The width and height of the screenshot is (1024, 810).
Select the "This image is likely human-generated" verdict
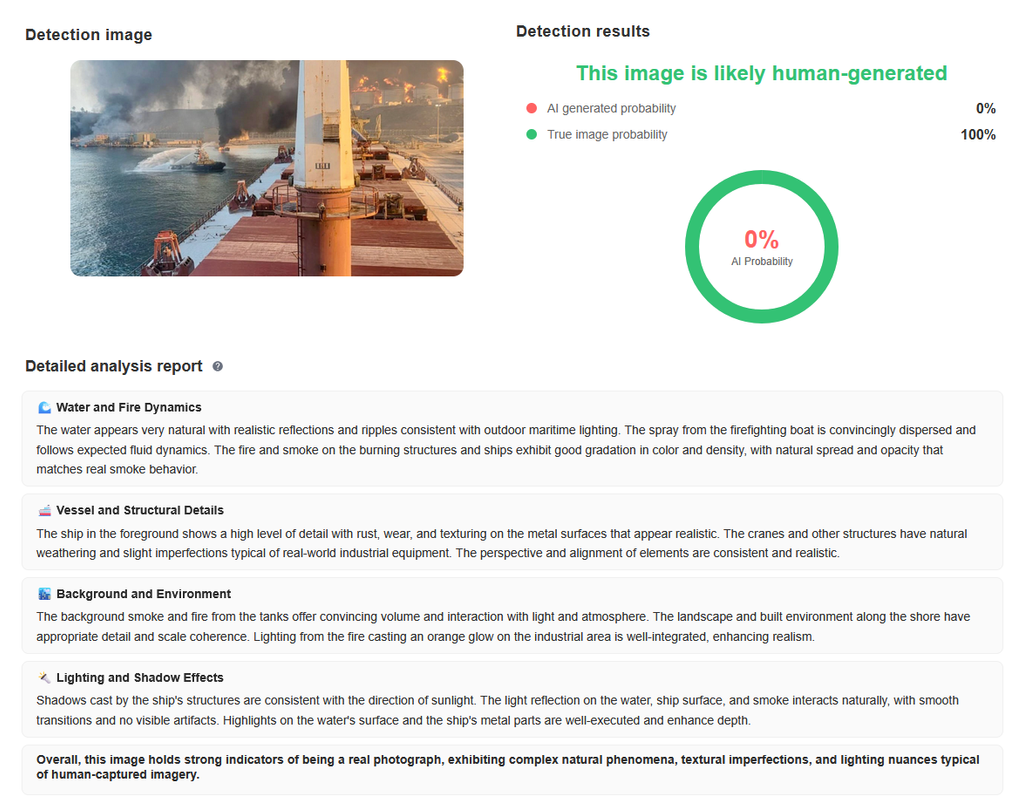761,73
